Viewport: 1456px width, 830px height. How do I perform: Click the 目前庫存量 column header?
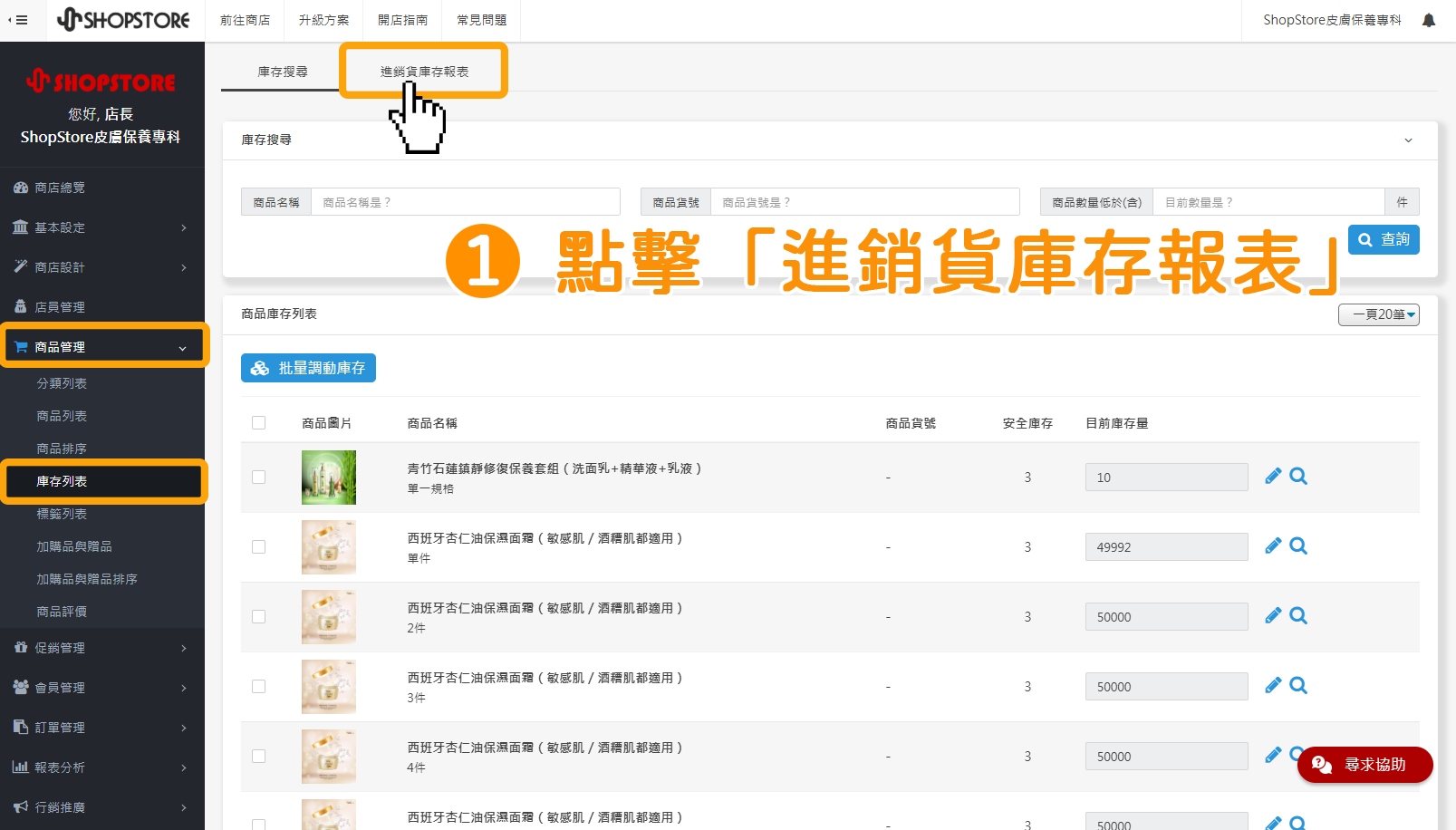tap(1117, 423)
